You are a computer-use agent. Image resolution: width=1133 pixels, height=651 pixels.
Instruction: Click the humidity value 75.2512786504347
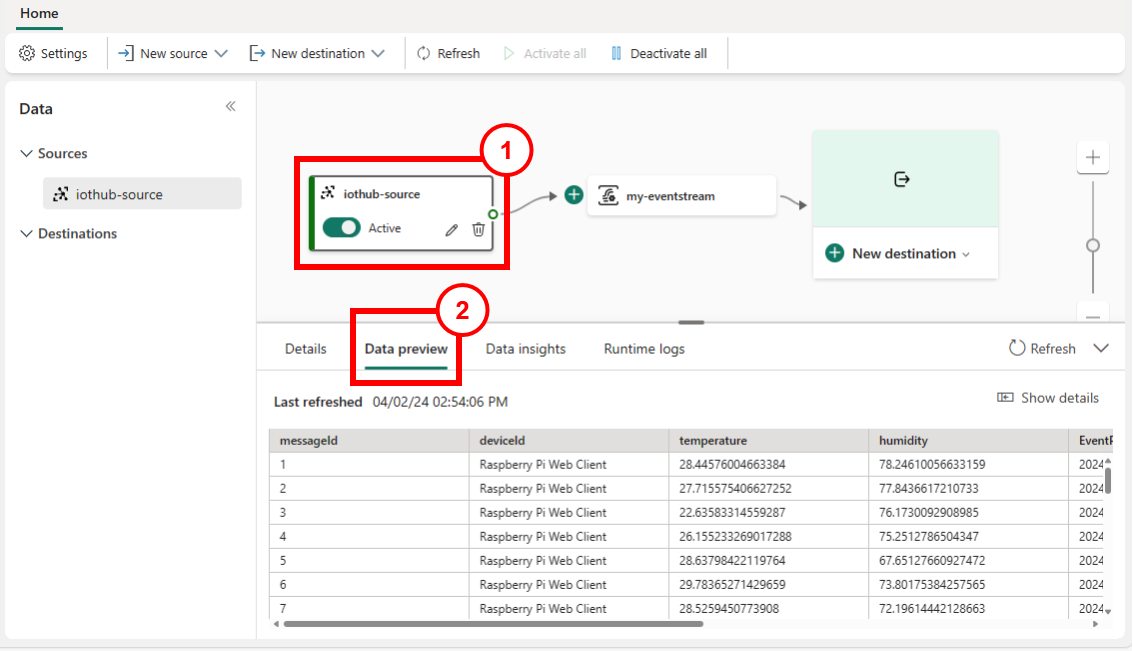coord(929,536)
